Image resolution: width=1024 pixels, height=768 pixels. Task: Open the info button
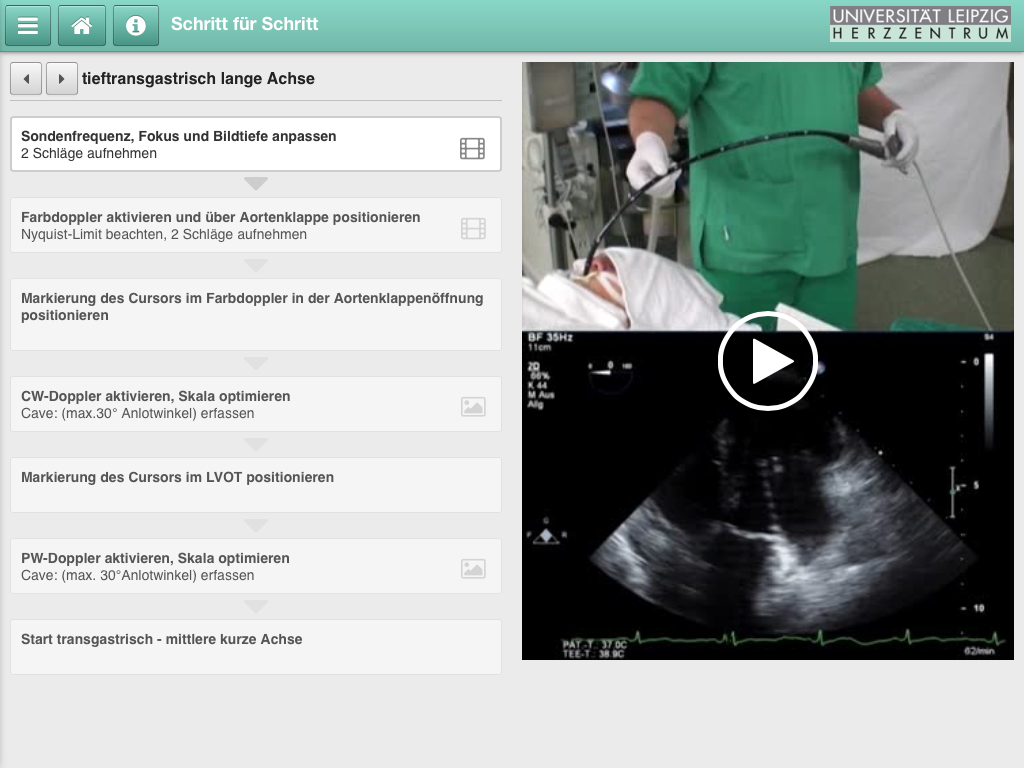coord(136,25)
